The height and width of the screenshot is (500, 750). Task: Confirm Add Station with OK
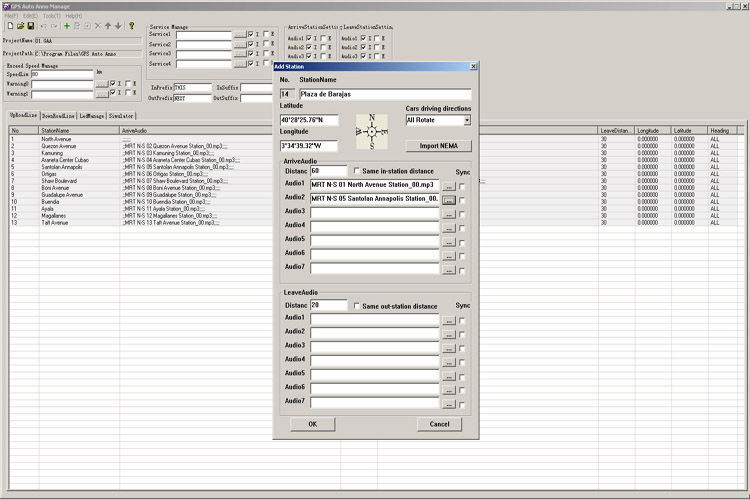pyautogui.click(x=313, y=424)
